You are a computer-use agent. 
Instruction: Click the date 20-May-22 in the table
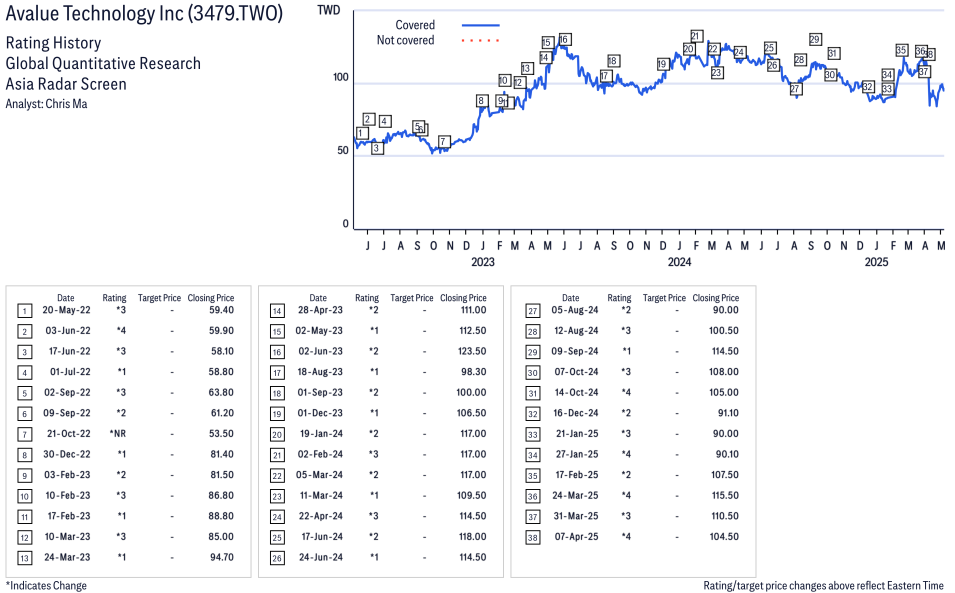click(x=66, y=310)
